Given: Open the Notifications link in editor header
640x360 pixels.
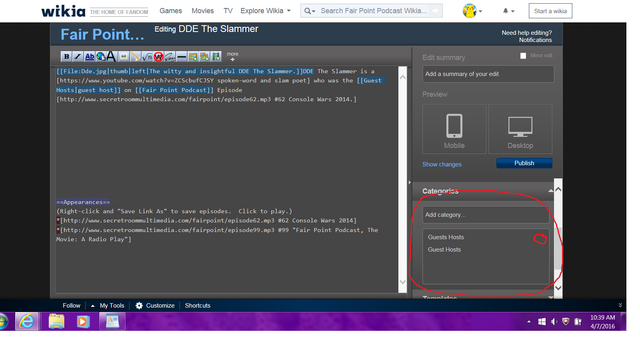Looking at the screenshot, I should pos(535,40).
